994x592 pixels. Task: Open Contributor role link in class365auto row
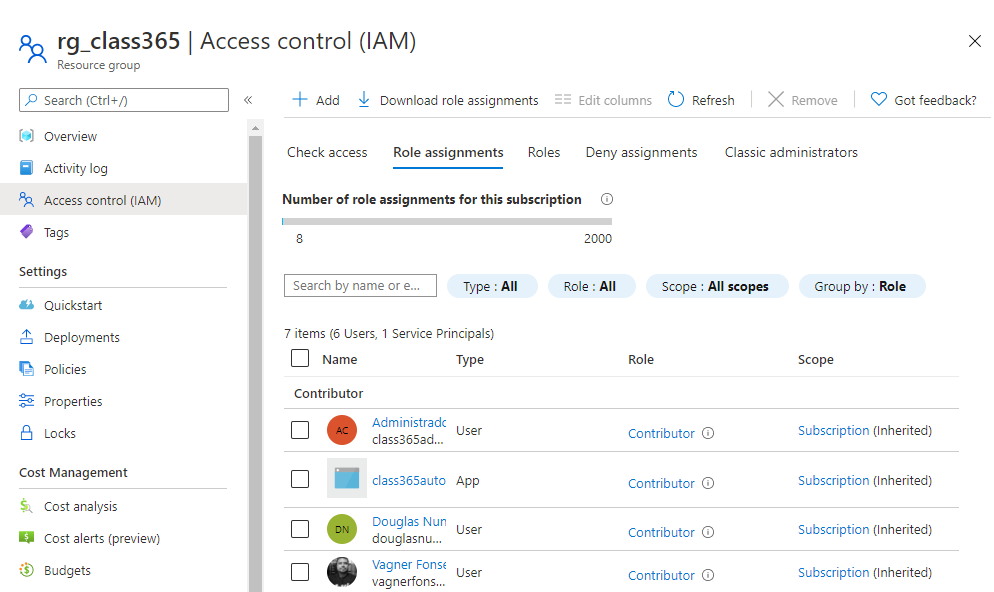tap(661, 483)
